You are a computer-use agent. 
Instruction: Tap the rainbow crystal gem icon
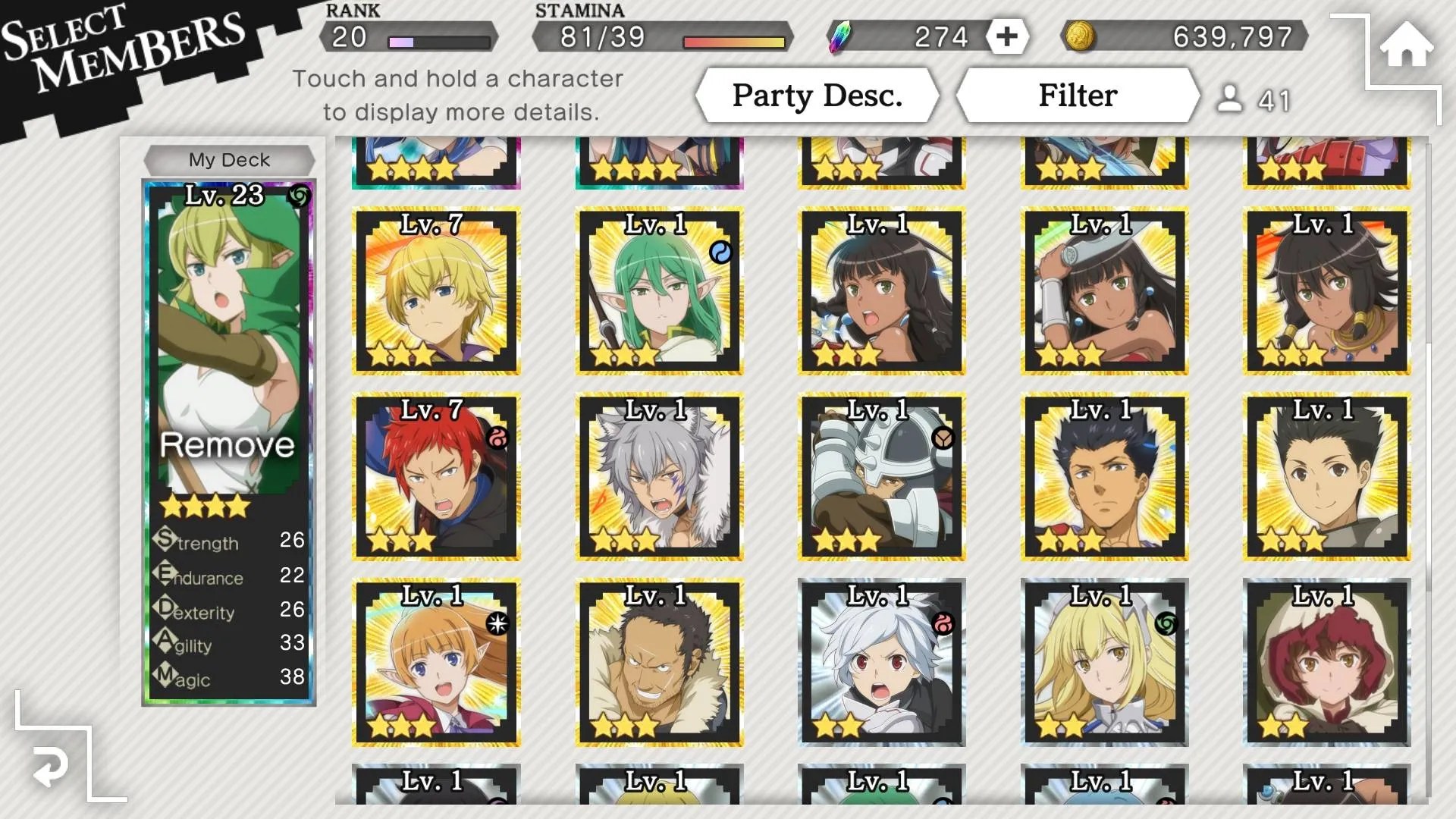[840, 37]
